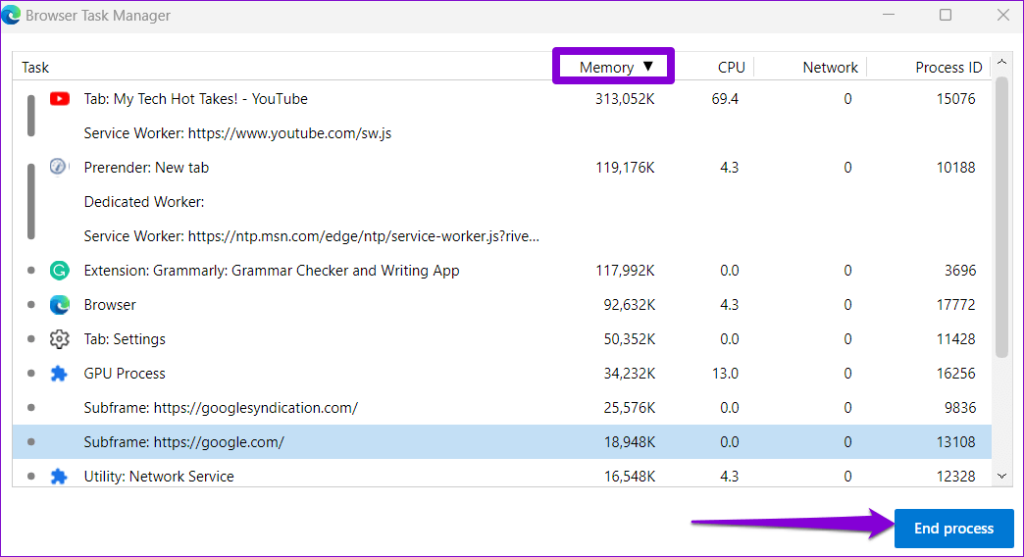Click the Edge logo in the title bar
This screenshot has height=557, width=1024.
point(10,15)
